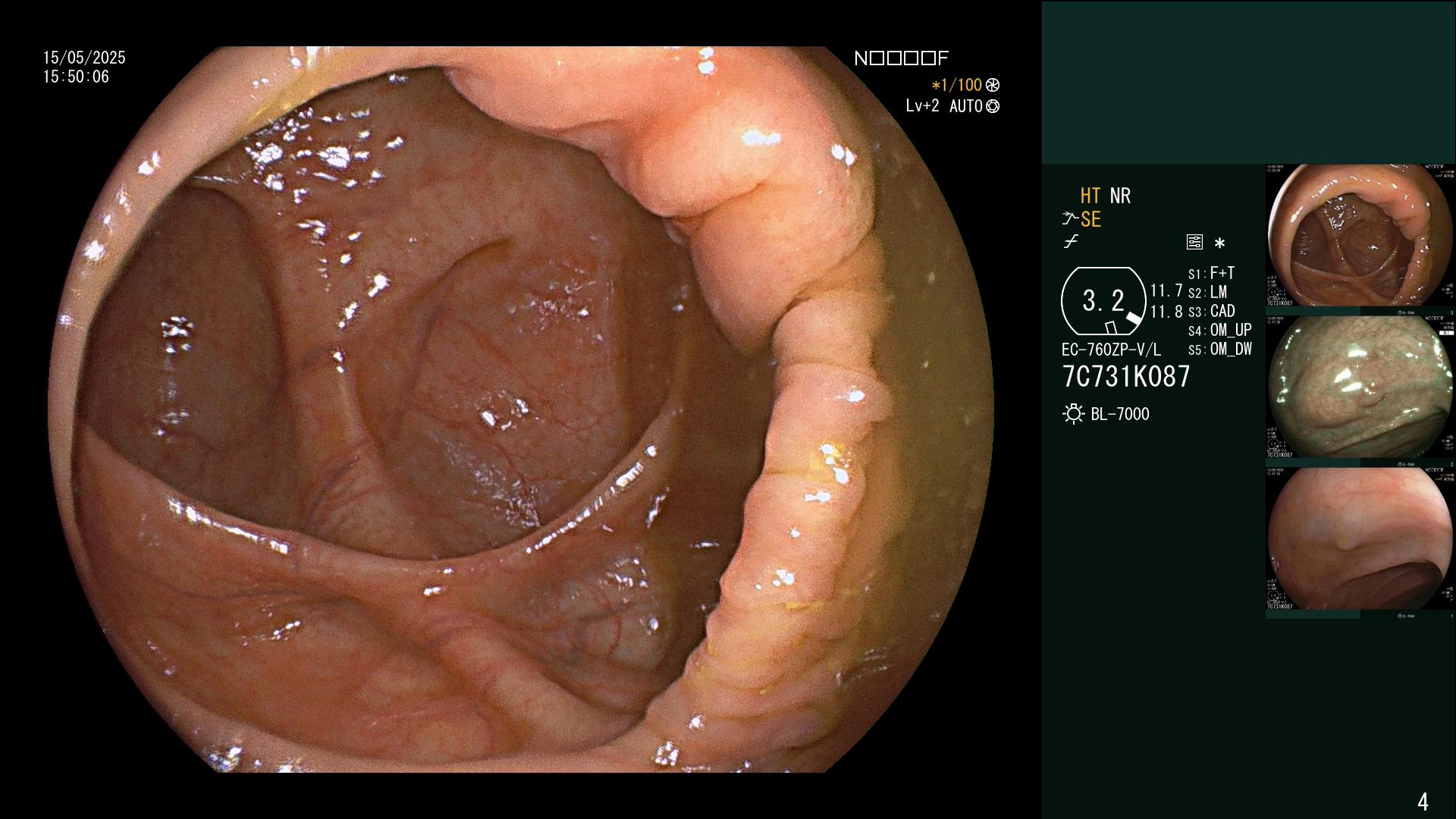Click the S2: LM switch assignment
The image size is (1456, 819).
coord(1208,292)
